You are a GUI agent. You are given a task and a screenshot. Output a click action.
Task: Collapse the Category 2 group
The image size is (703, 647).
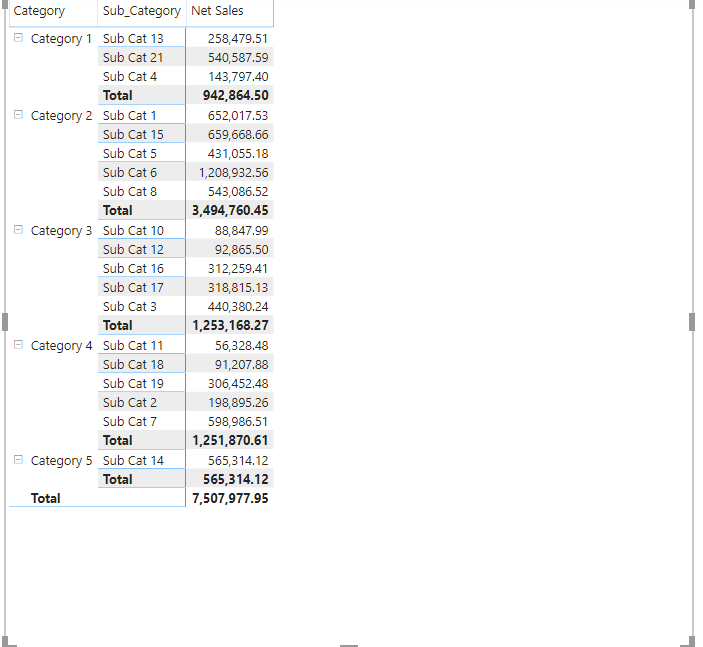18,115
